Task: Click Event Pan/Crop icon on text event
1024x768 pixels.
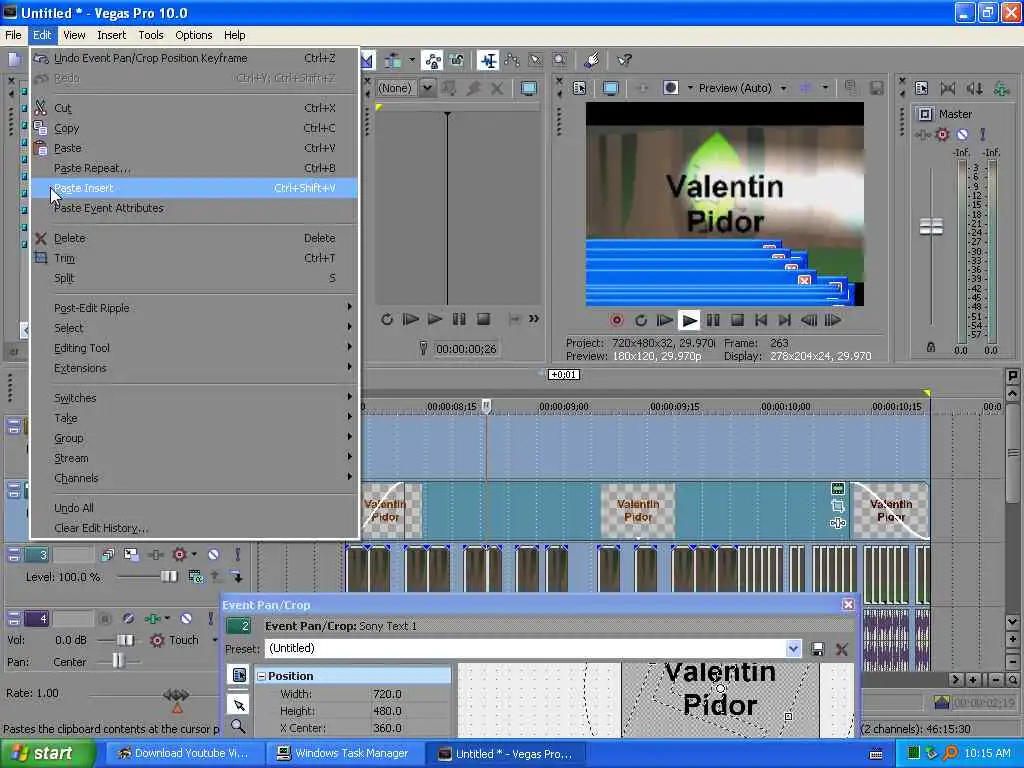Action: pyautogui.click(x=838, y=506)
